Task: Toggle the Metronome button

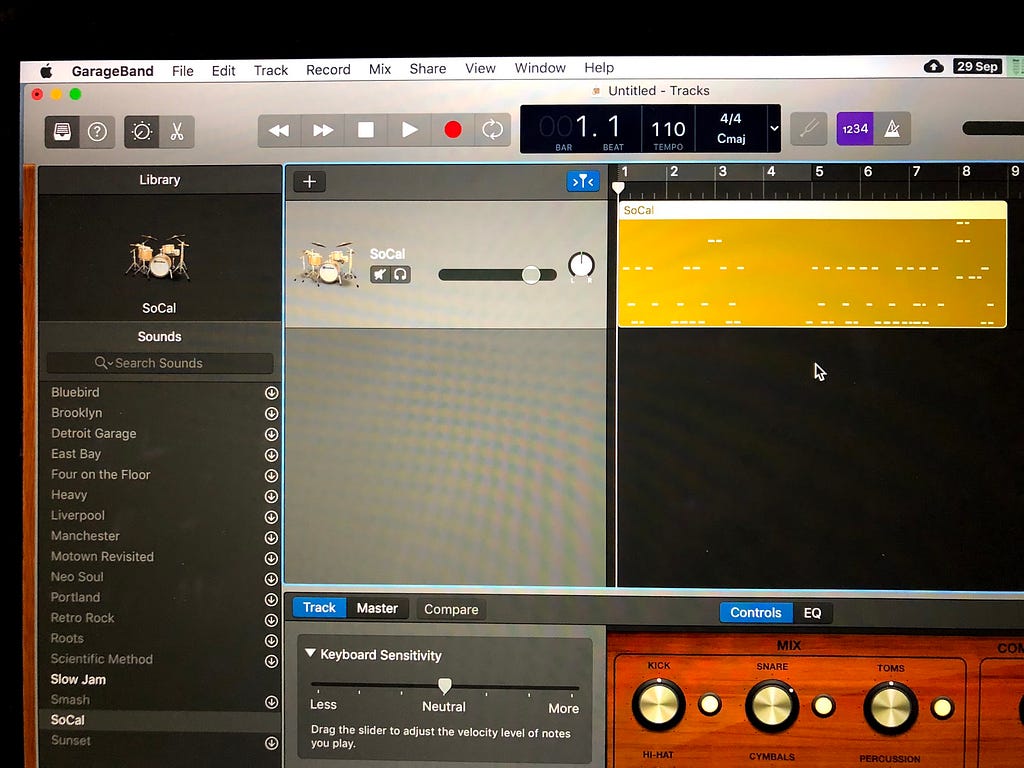Action: pos(892,129)
